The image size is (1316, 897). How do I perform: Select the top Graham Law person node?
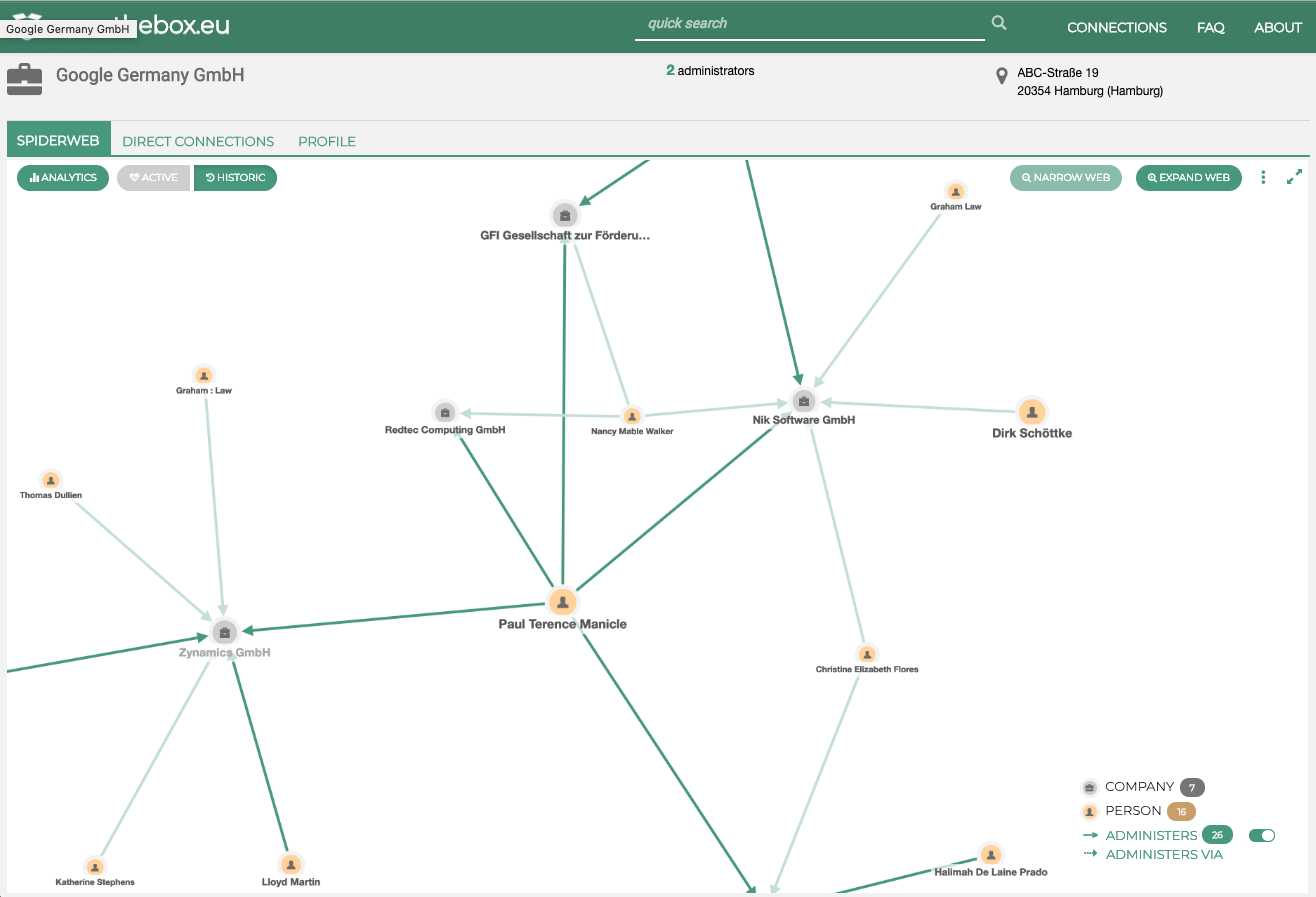coord(956,191)
